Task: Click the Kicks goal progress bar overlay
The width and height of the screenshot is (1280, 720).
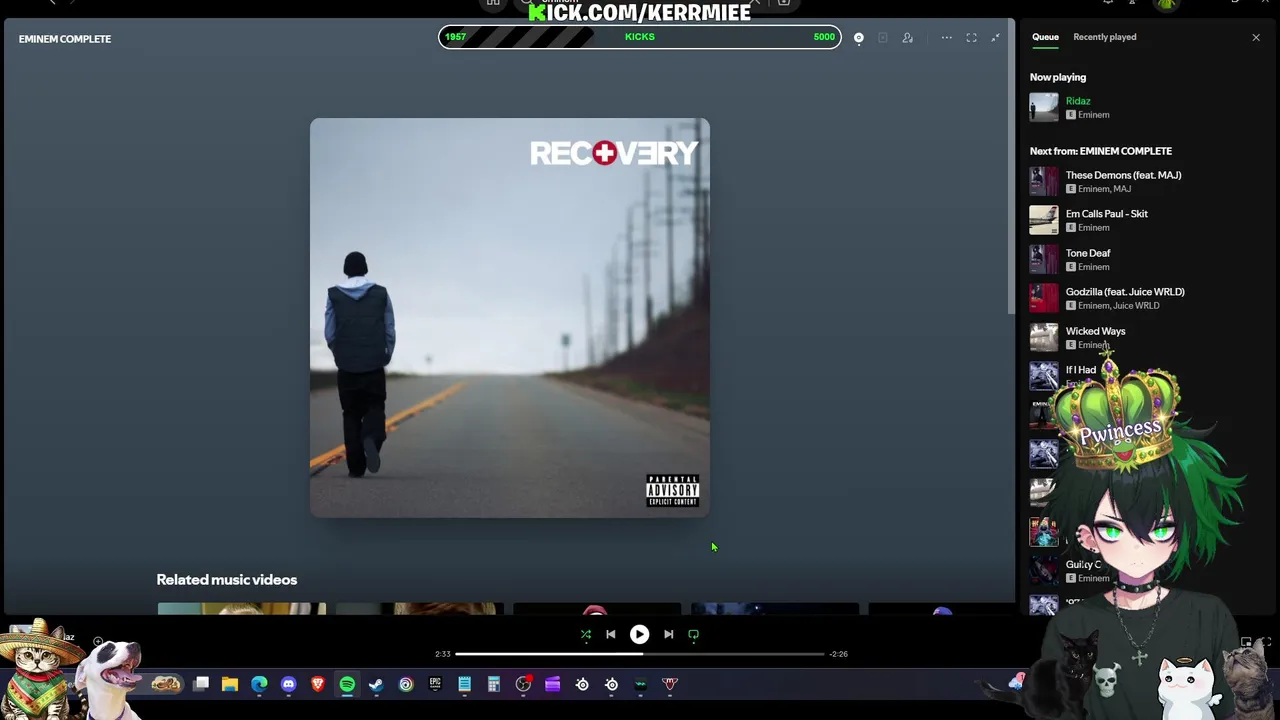Action: click(640, 37)
